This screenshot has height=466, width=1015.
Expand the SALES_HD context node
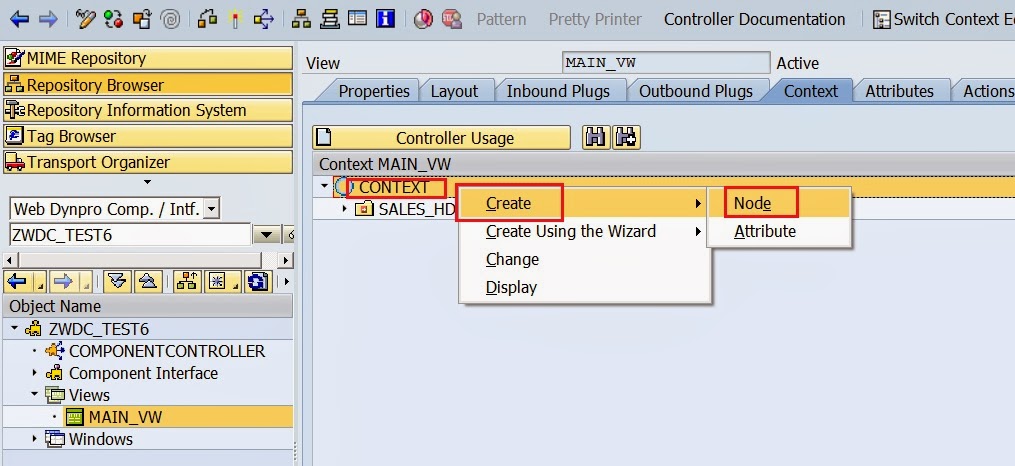point(344,208)
